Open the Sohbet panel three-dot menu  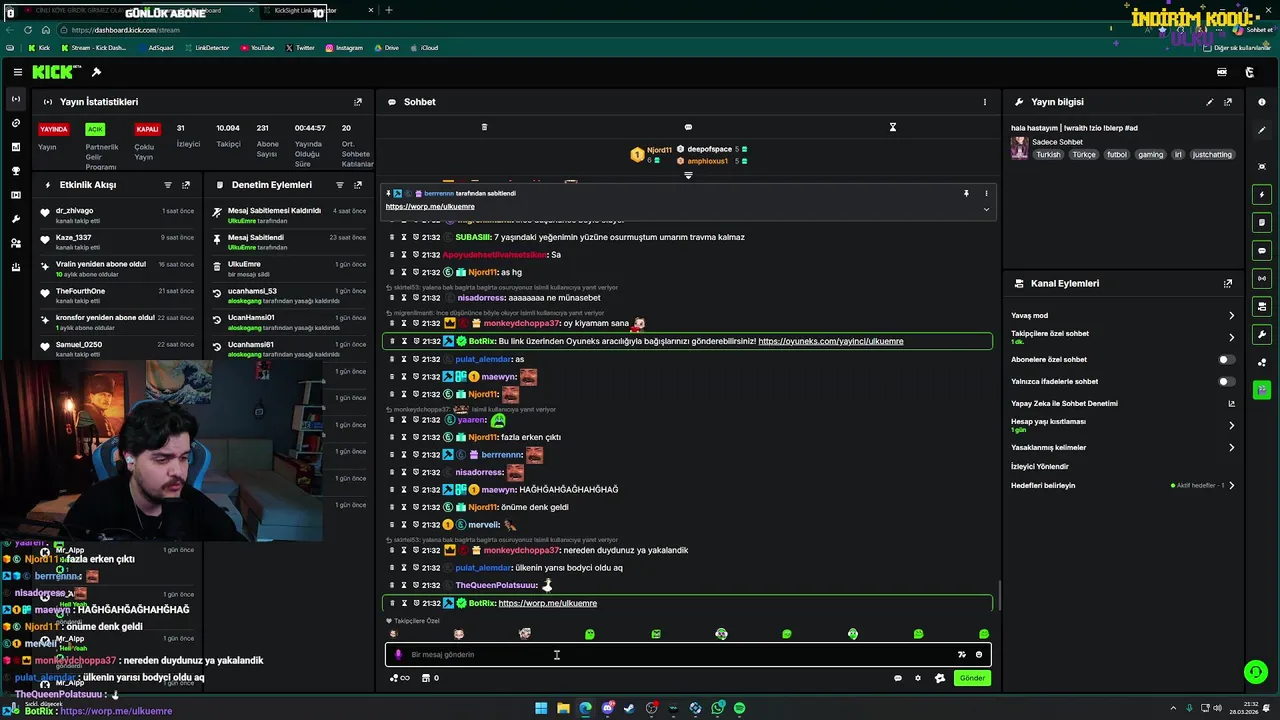(985, 102)
